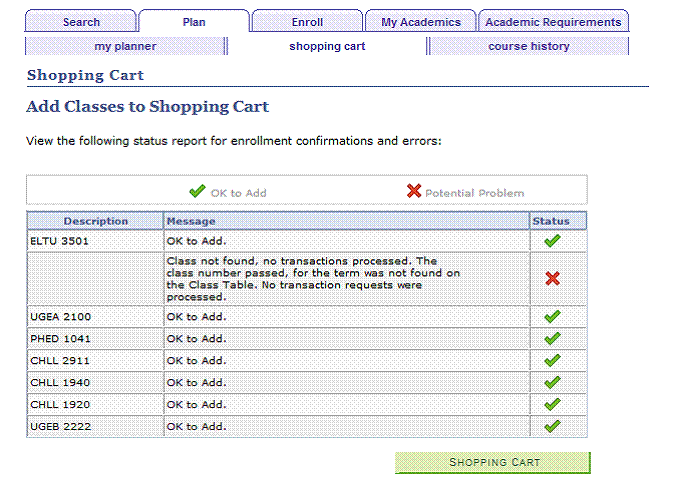Click the green check status for ELTU 3501
675x483 pixels.
click(552, 241)
